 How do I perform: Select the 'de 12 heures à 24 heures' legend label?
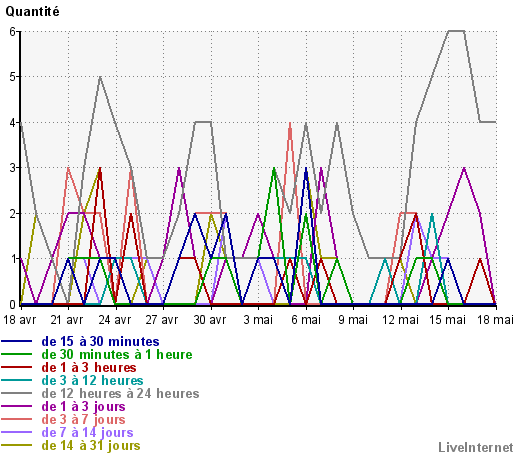pos(120,394)
